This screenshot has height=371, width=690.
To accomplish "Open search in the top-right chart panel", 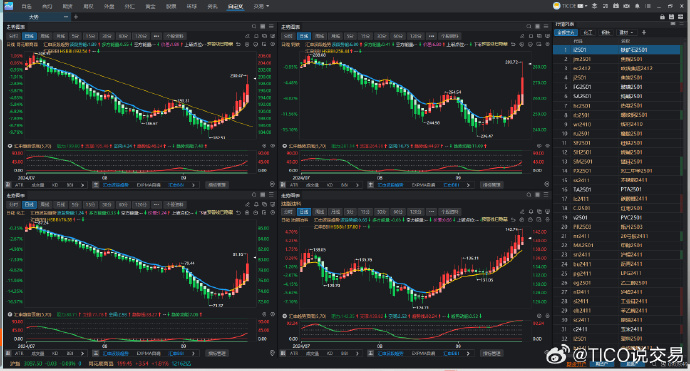I will [x=529, y=27].
